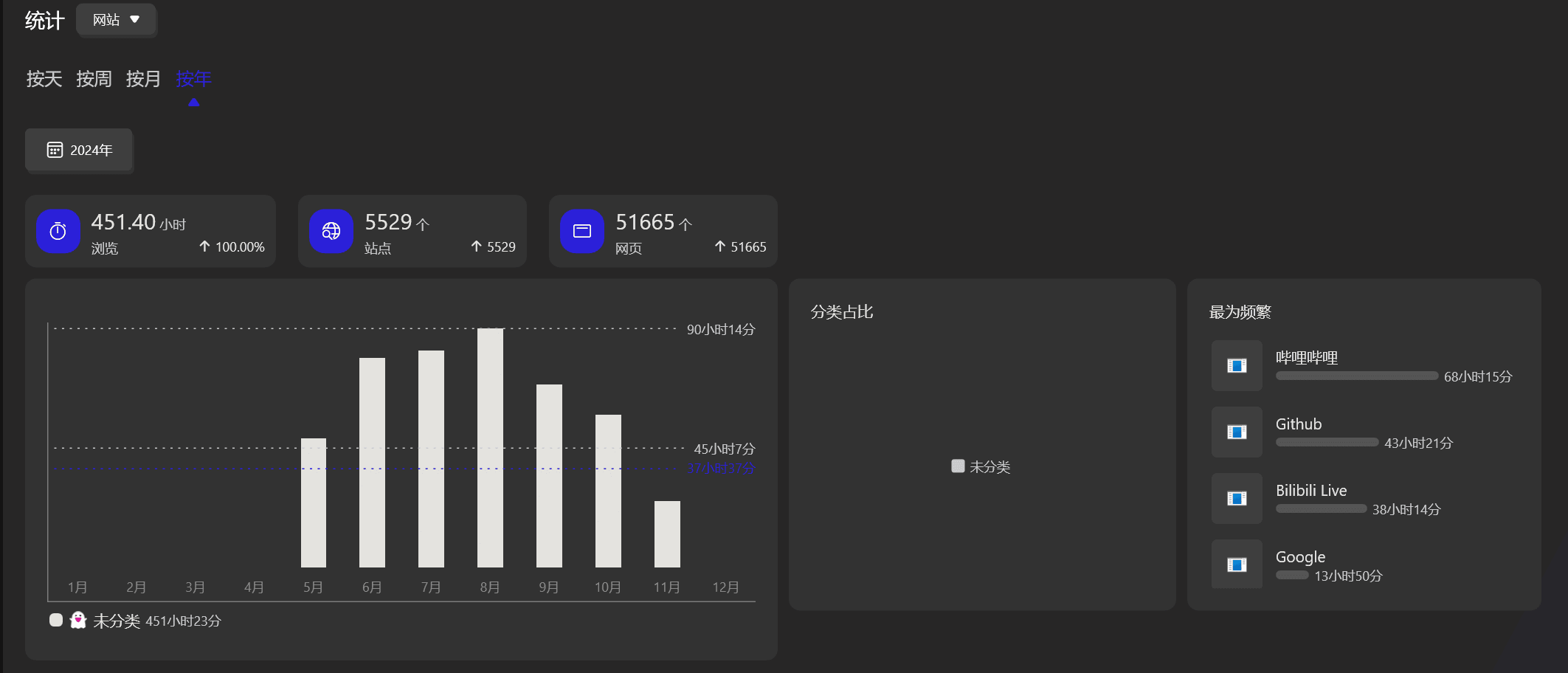Click the 最为频繁 panel title
The image size is (1568, 673).
click(x=1240, y=312)
